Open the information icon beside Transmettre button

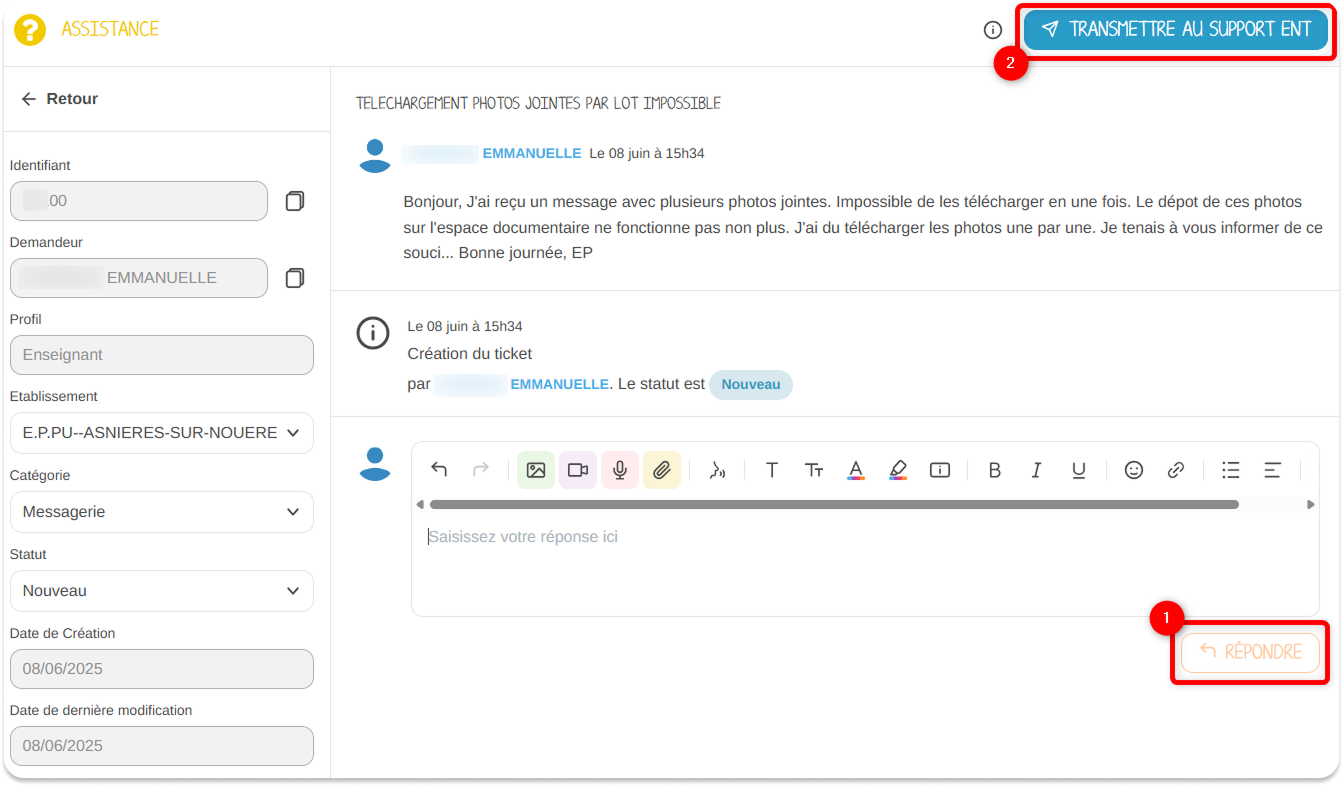point(993,30)
